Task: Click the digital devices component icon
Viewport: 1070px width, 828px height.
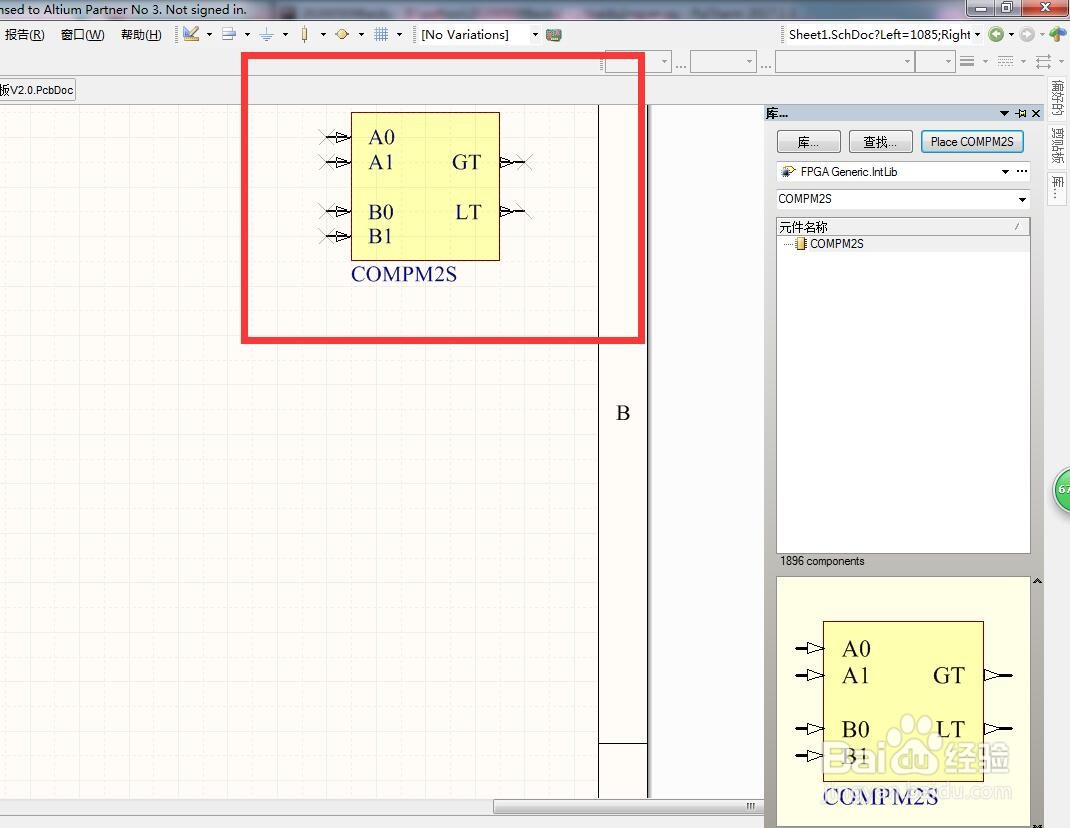Action: point(304,34)
